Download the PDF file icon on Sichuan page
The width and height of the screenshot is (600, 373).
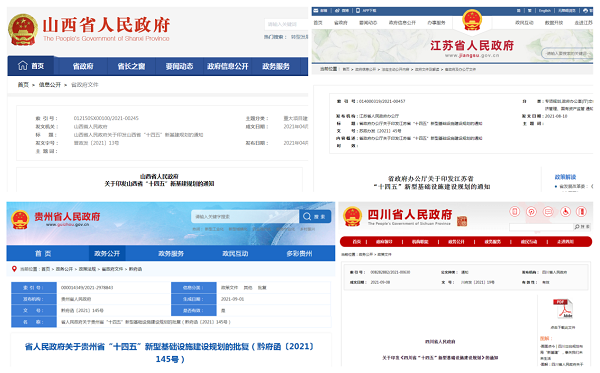tap(562, 309)
